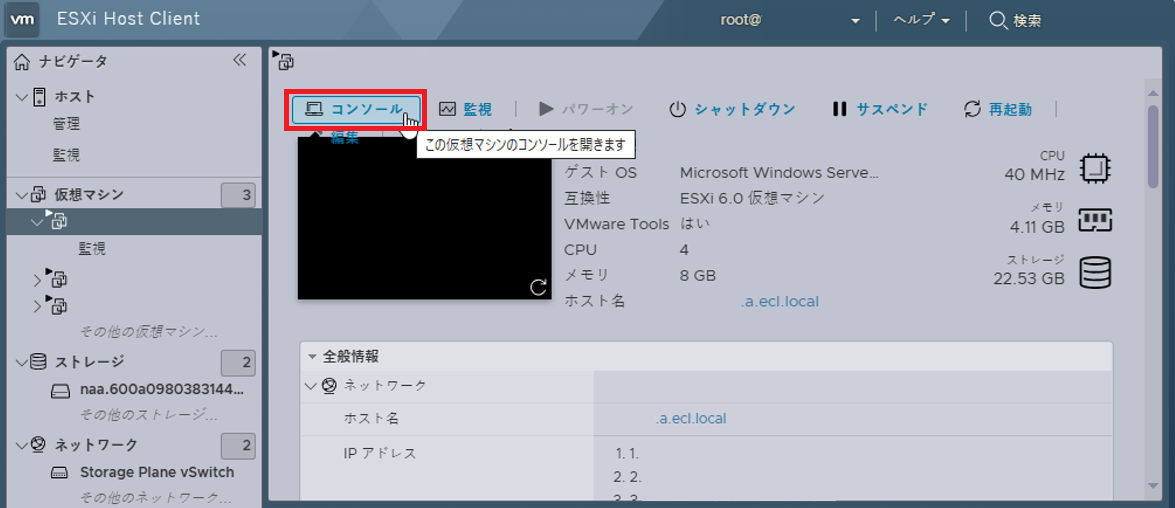Click the IP アドレス label
1175x508 pixels.
click(x=380, y=453)
